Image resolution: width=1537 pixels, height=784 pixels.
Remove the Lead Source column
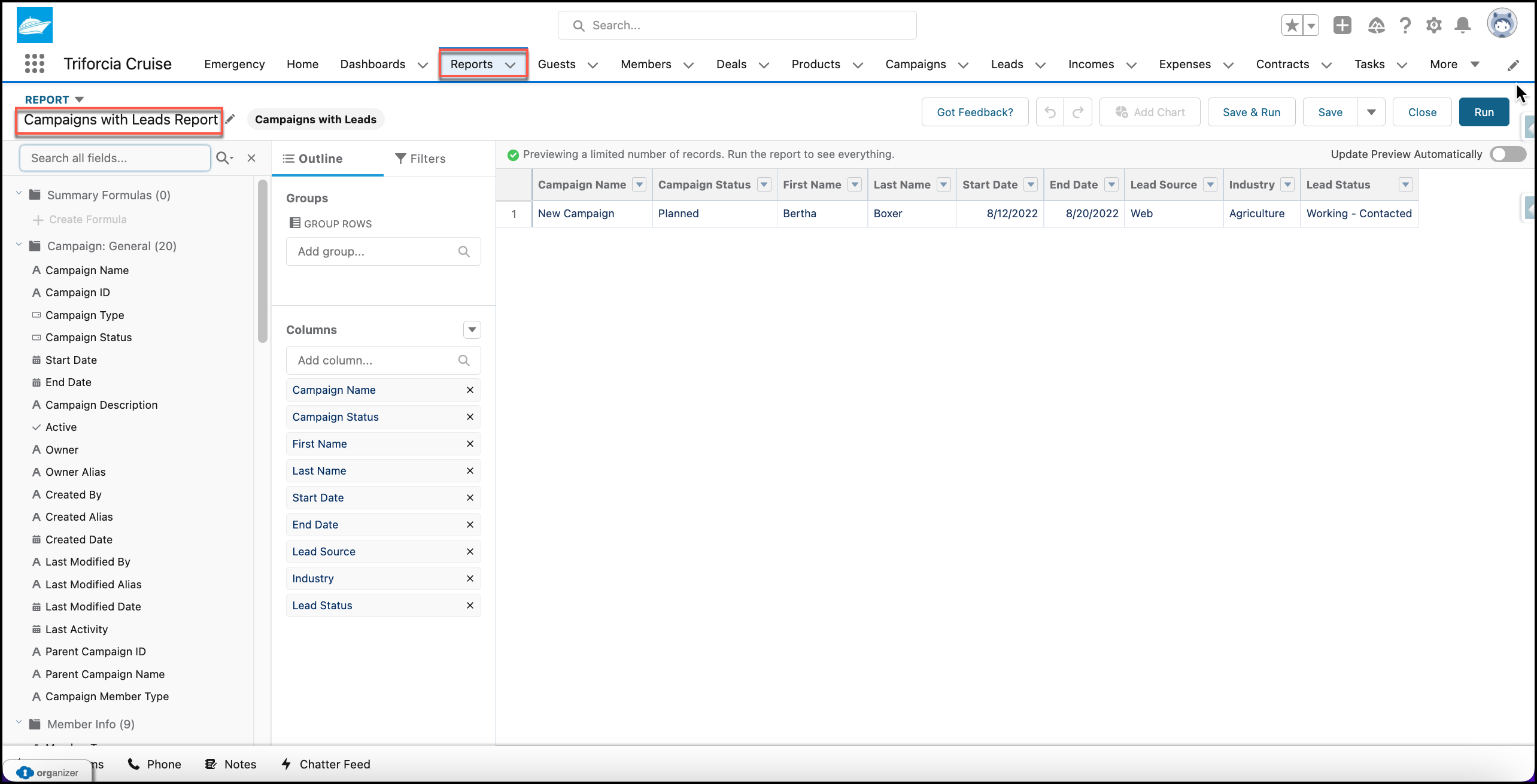tap(470, 551)
